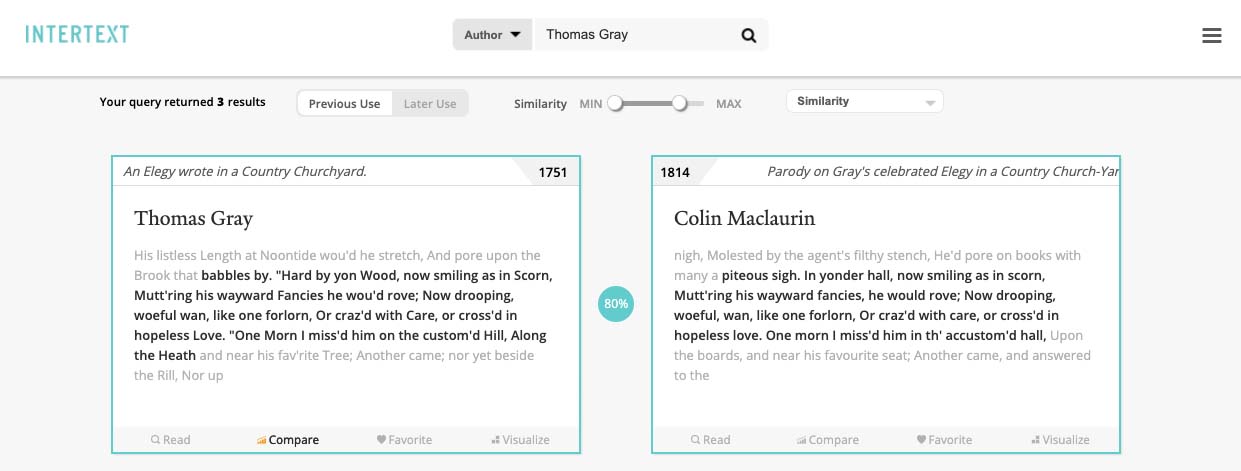1241x471 pixels.
Task: Click the search magnifier icon
Action: pos(748,35)
